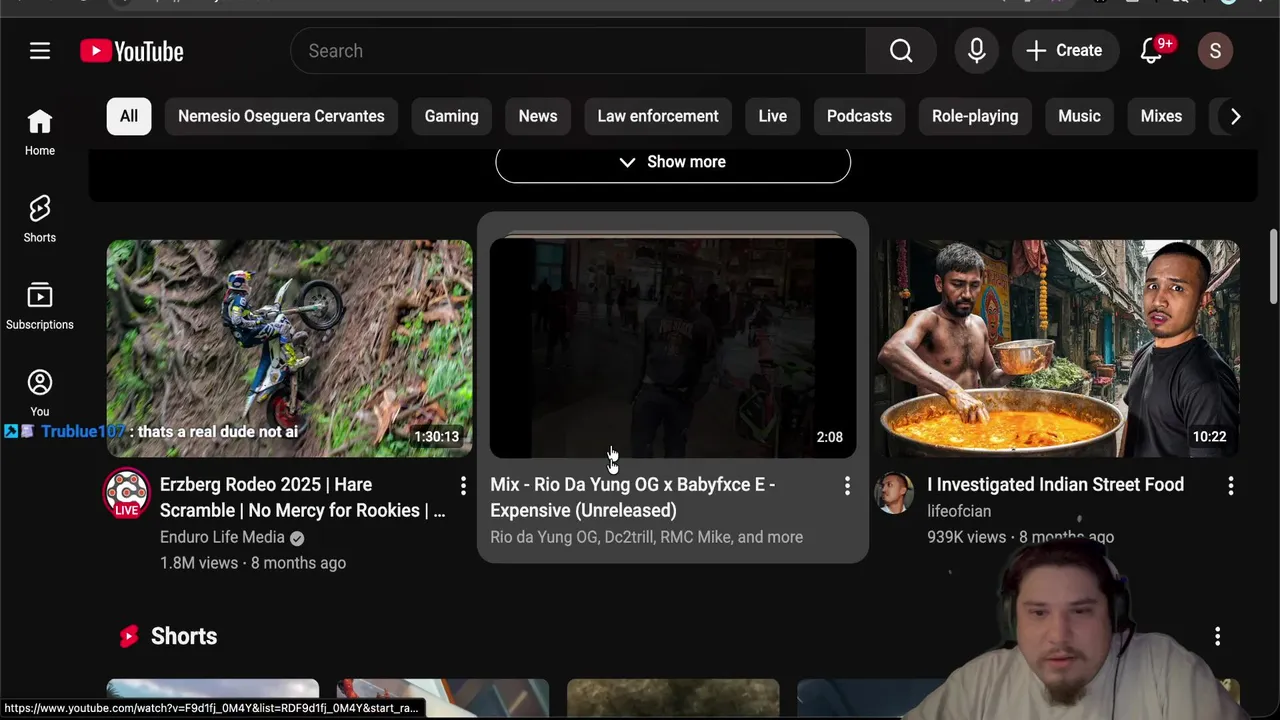
Task: Select the Live filter chip
Action: point(772,116)
